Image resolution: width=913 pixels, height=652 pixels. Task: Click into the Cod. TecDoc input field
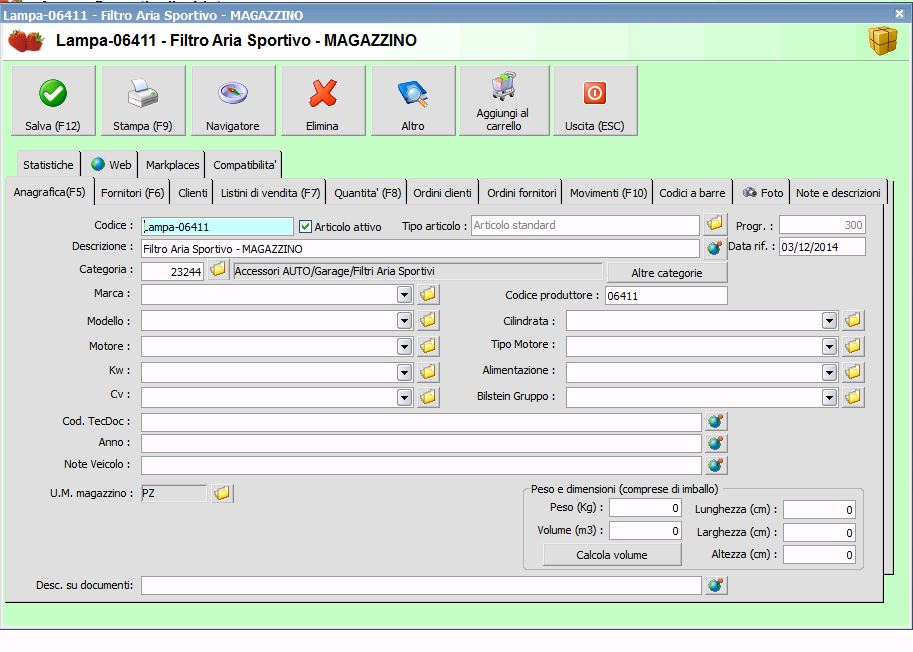[x=420, y=422]
